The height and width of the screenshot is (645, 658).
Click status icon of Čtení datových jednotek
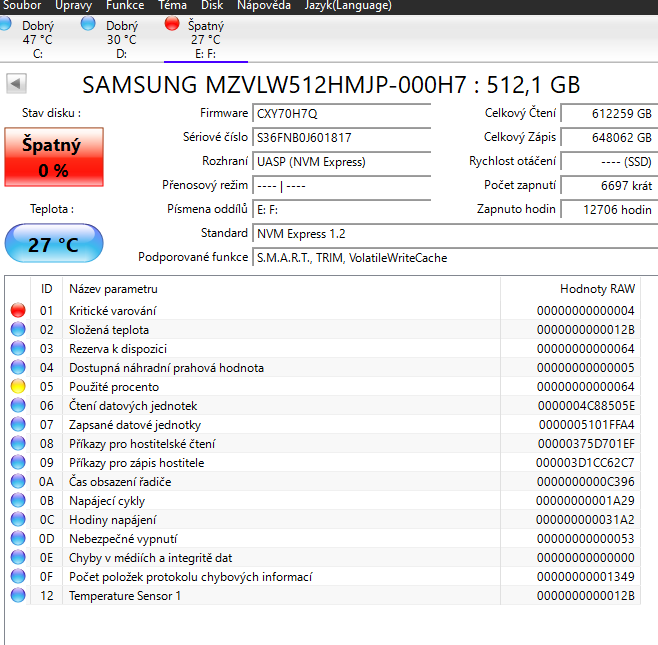(x=18, y=405)
